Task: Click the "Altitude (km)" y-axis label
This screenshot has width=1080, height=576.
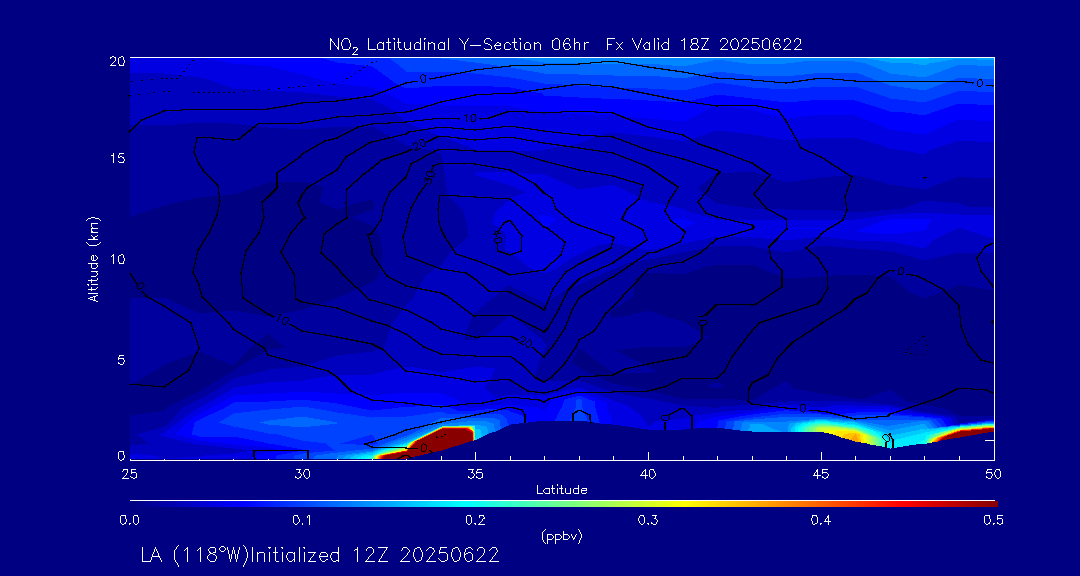Action: tap(94, 258)
